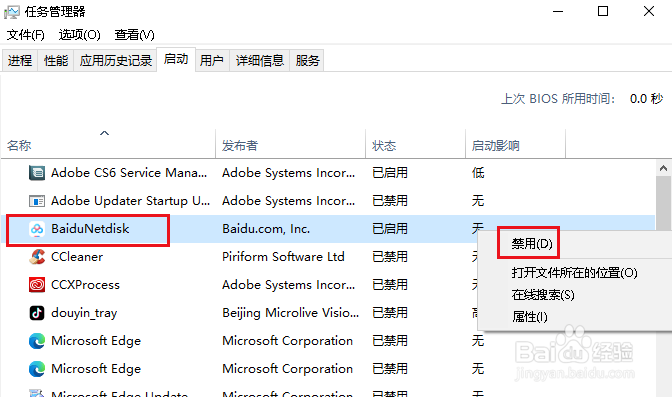Image resolution: width=672 pixels, height=397 pixels.
Task: Click the Adobe CS6 Service Manager icon
Action: 37,173
